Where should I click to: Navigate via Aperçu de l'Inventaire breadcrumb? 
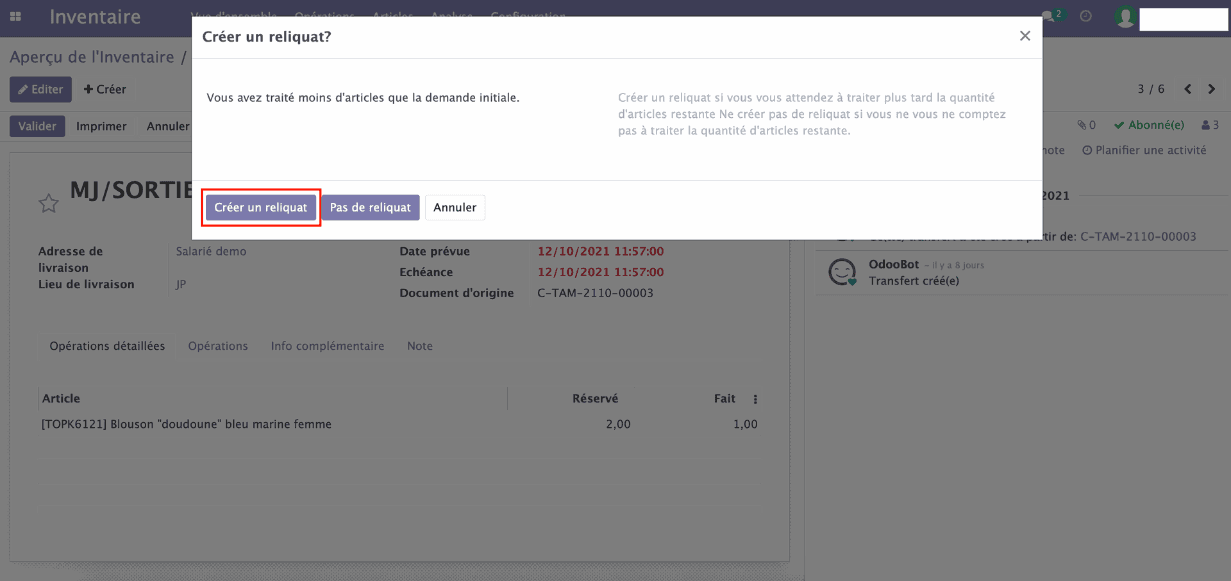click(90, 56)
